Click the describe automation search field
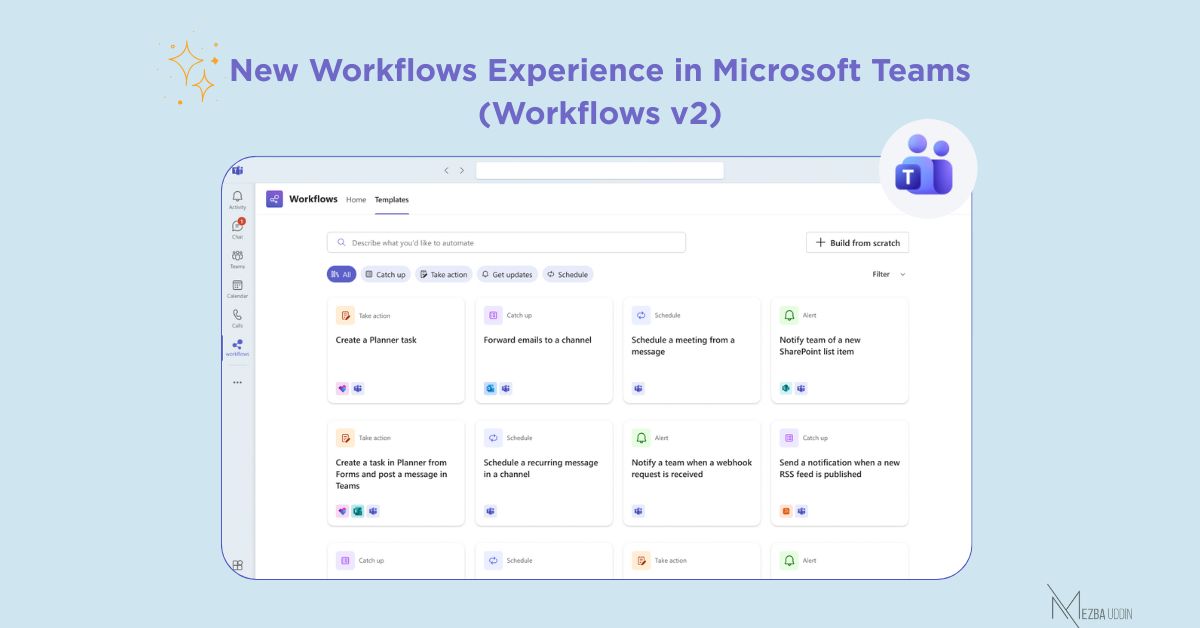Image resolution: width=1200 pixels, height=628 pixels. [506, 243]
